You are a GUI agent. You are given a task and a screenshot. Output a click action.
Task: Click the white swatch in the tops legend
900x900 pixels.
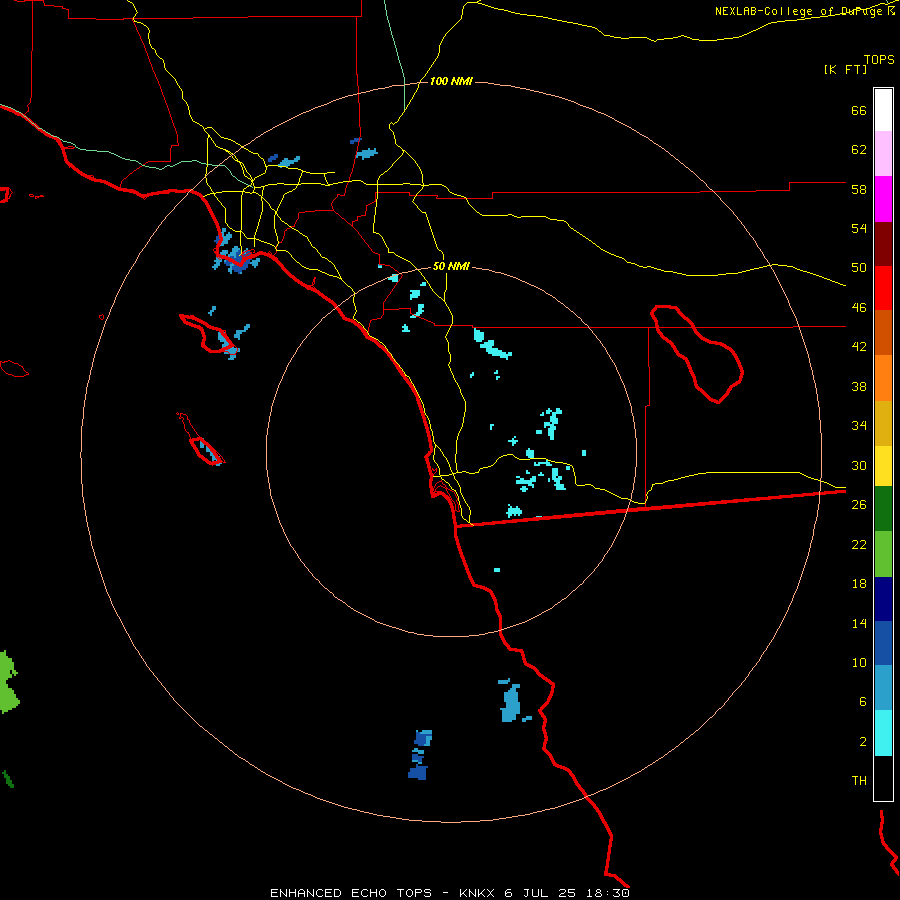click(x=883, y=110)
